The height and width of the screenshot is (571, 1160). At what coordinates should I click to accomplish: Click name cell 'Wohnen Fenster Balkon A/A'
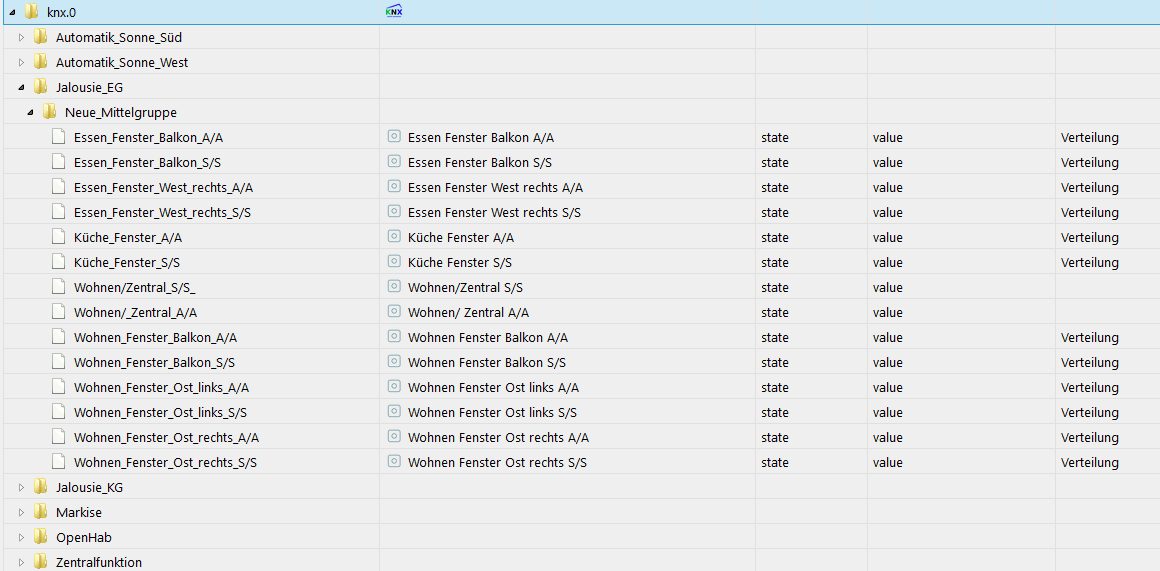pos(488,338)
